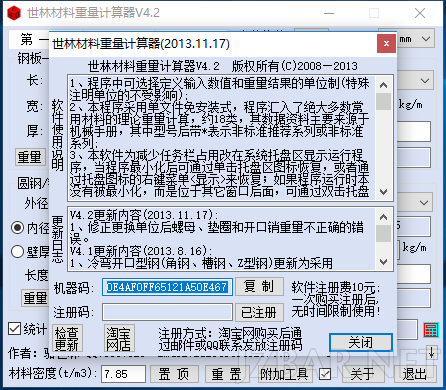Select the 内径 radio button
Screen dimensions: 446x390
17,228
